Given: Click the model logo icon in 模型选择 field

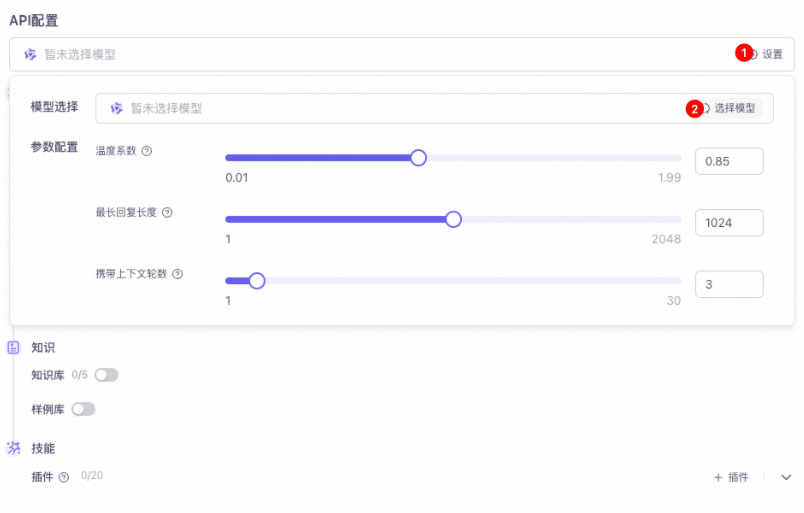Looking at the screenshot, I should [117, 108].
